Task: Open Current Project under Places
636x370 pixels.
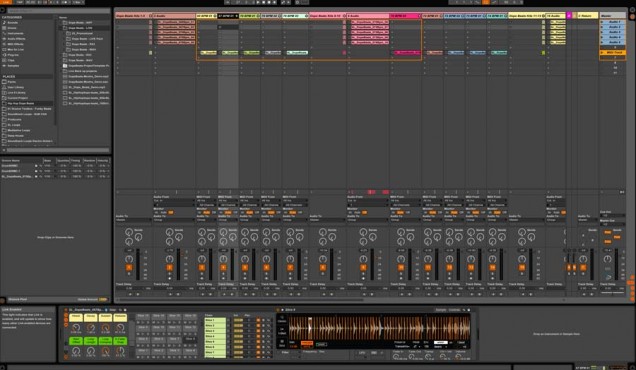Action: tap(17, 98)
